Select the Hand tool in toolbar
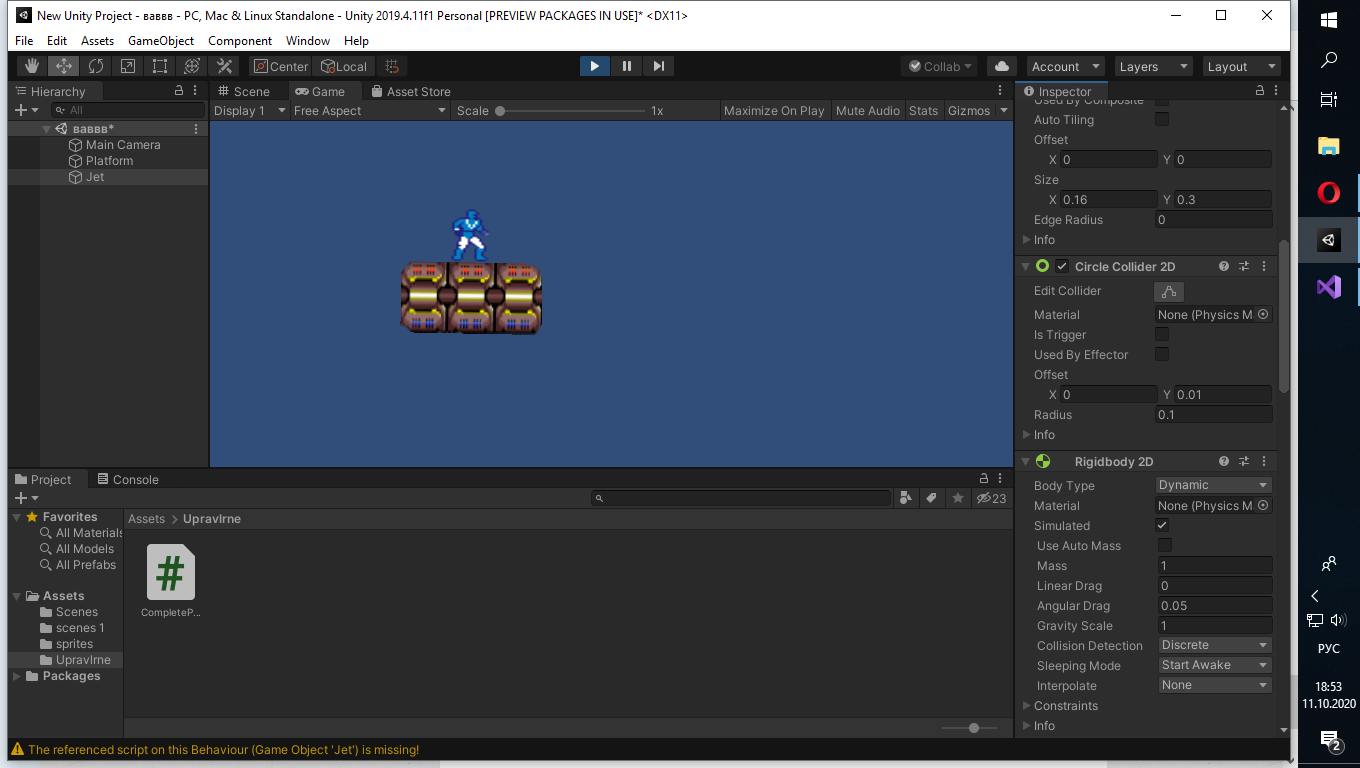Viewport: 1360px width, 768px height. [x=32, y=66]
